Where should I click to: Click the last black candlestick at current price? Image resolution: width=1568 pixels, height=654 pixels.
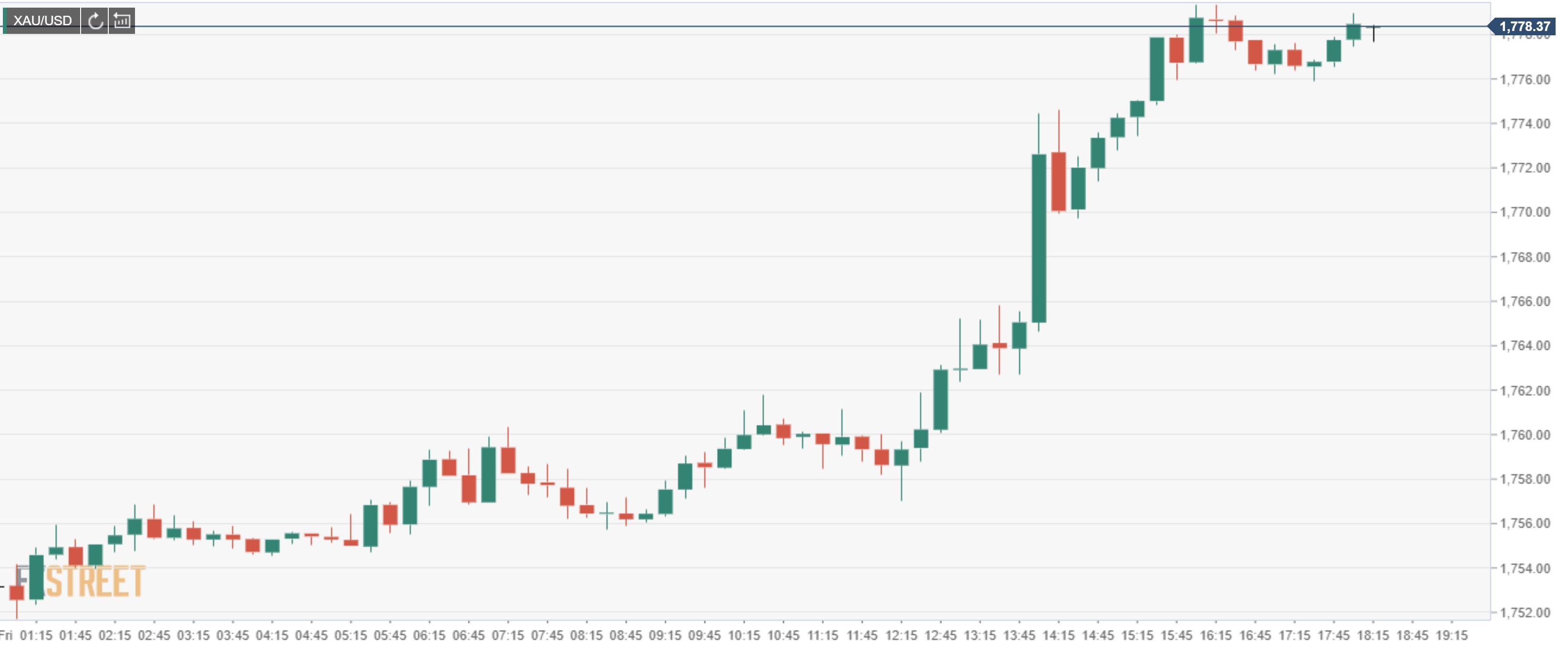[x=1374, y=32]
